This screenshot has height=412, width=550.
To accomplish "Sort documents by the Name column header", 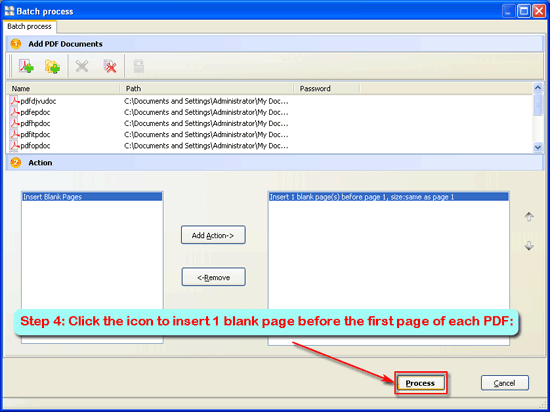I will 63,88.
